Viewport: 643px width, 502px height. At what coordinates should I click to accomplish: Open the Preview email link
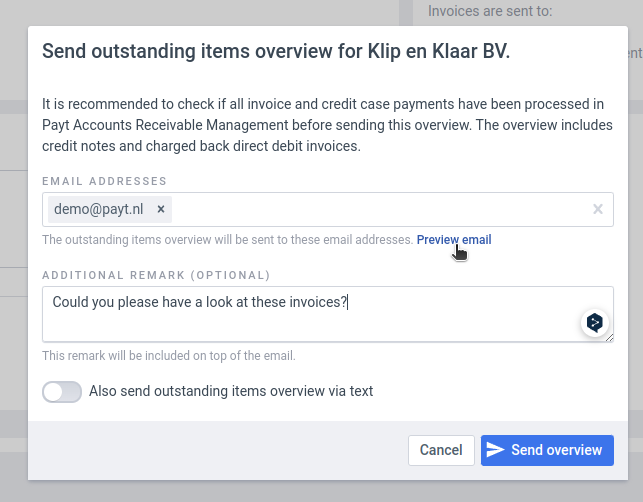[454, 240]
